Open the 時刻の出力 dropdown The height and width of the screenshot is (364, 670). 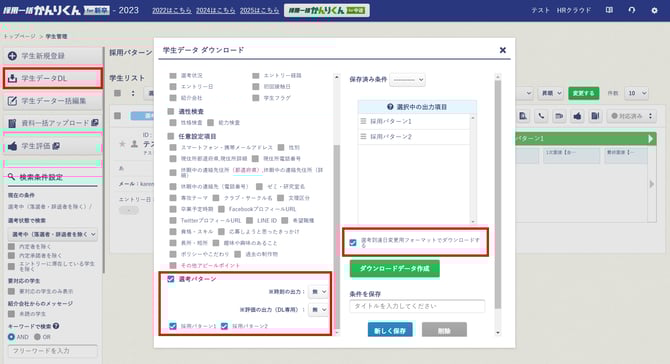coord(318,292)
